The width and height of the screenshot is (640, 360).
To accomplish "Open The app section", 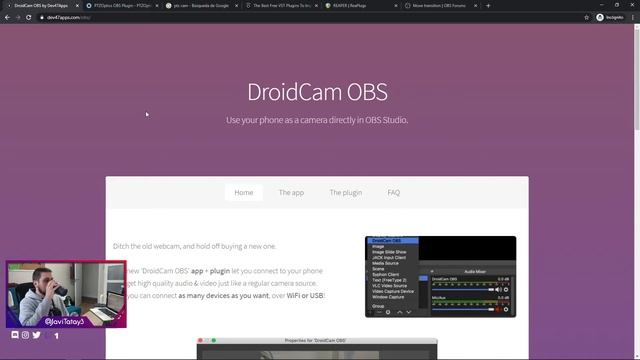I will pyautogui.click(x=291, y=193).
